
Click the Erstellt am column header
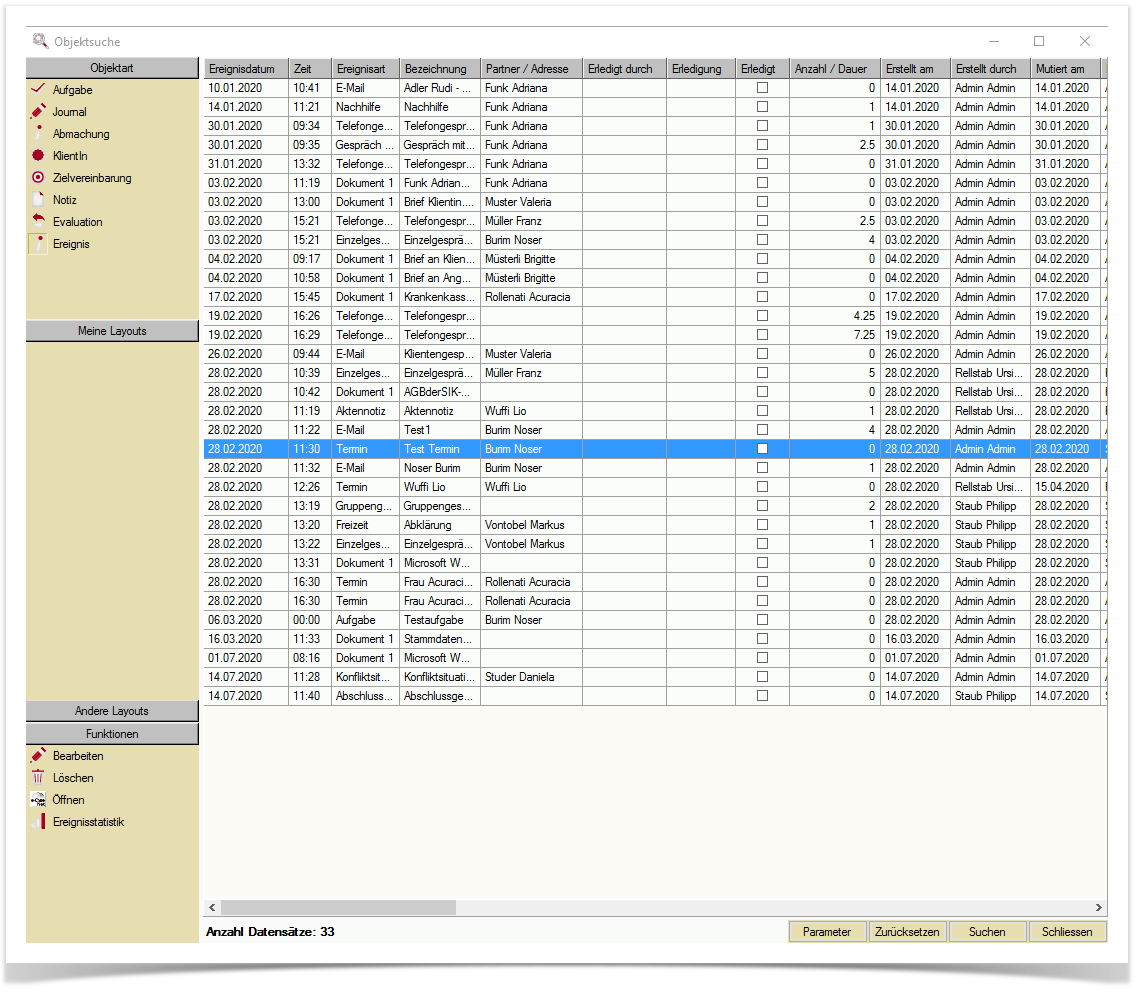[x=915, y=68]
